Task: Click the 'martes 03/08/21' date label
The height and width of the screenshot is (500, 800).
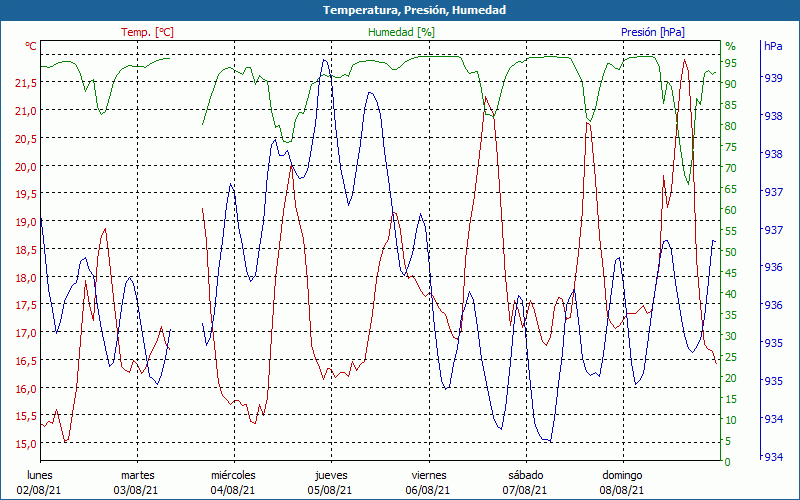Action: click(x=136, y=483)
